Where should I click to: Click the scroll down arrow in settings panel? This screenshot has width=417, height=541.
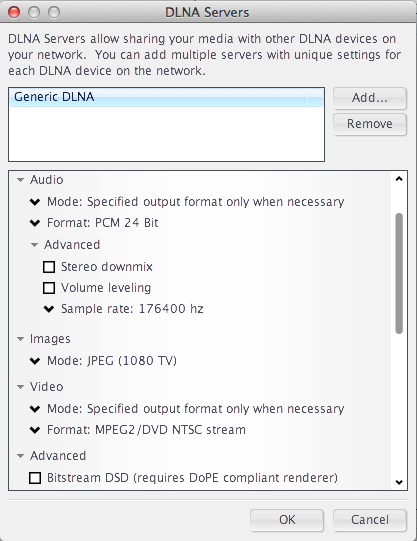[x=399, y=482]
